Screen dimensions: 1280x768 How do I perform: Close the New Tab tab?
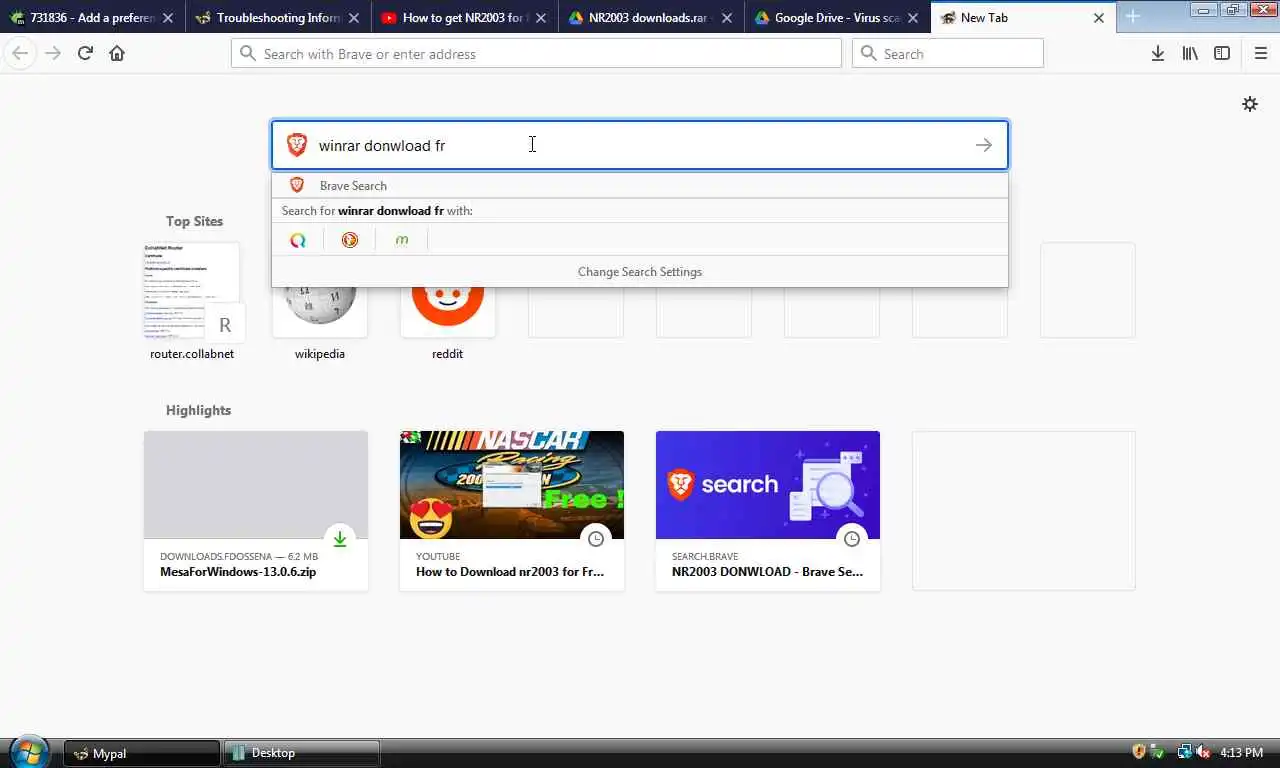coord(1099,18)
